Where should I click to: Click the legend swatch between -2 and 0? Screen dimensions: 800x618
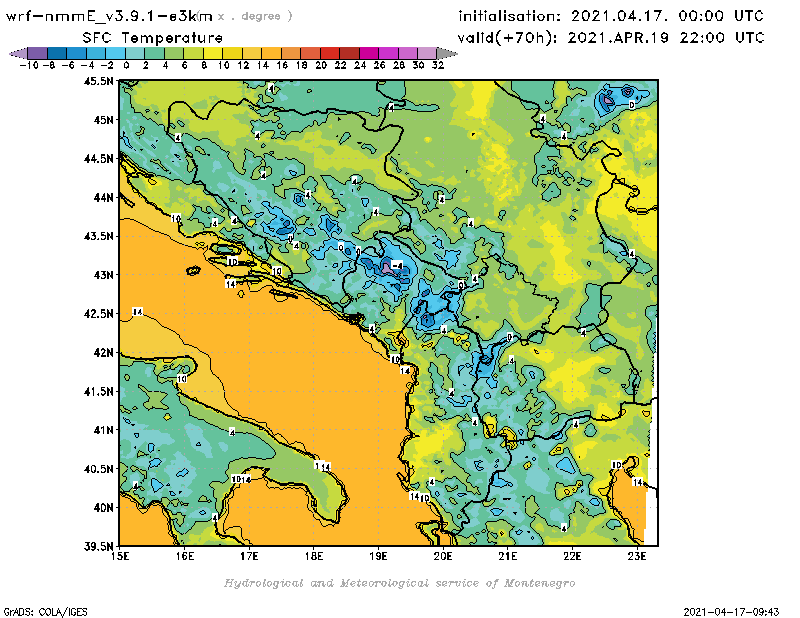(x=115, y=53)
